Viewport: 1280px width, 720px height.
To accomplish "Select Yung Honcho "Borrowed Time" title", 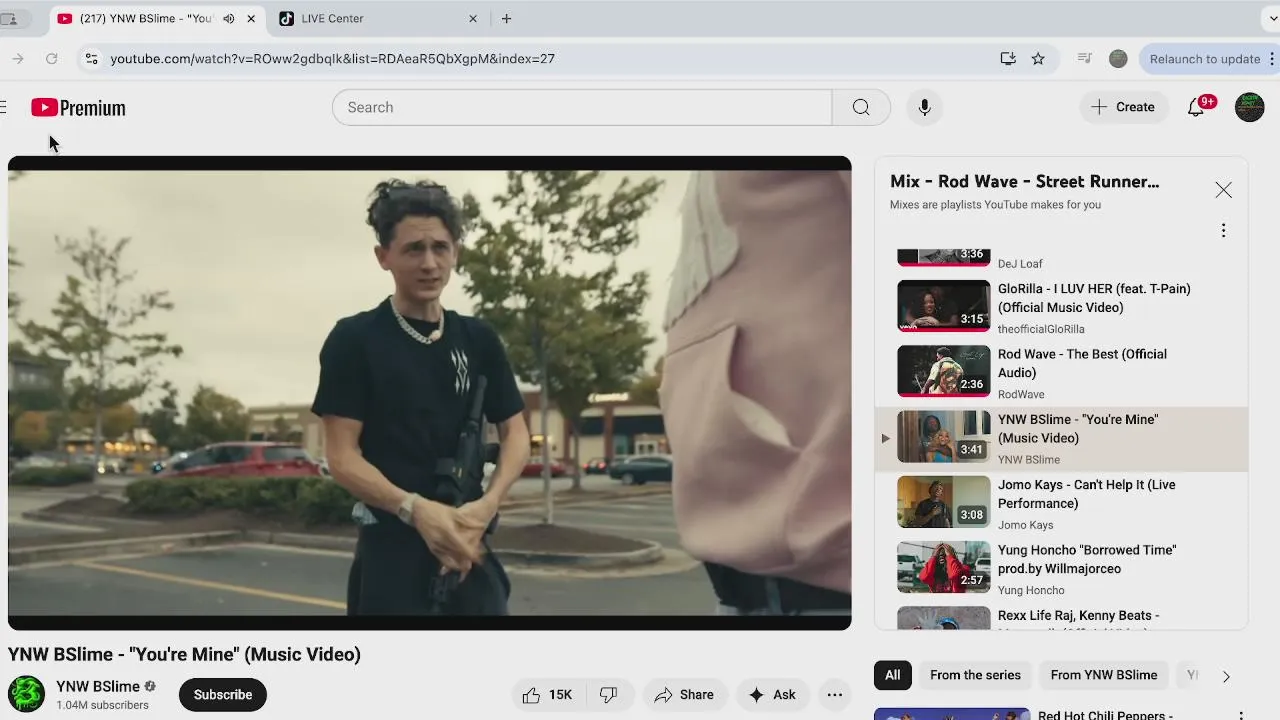I will (x=1087, y=559).
